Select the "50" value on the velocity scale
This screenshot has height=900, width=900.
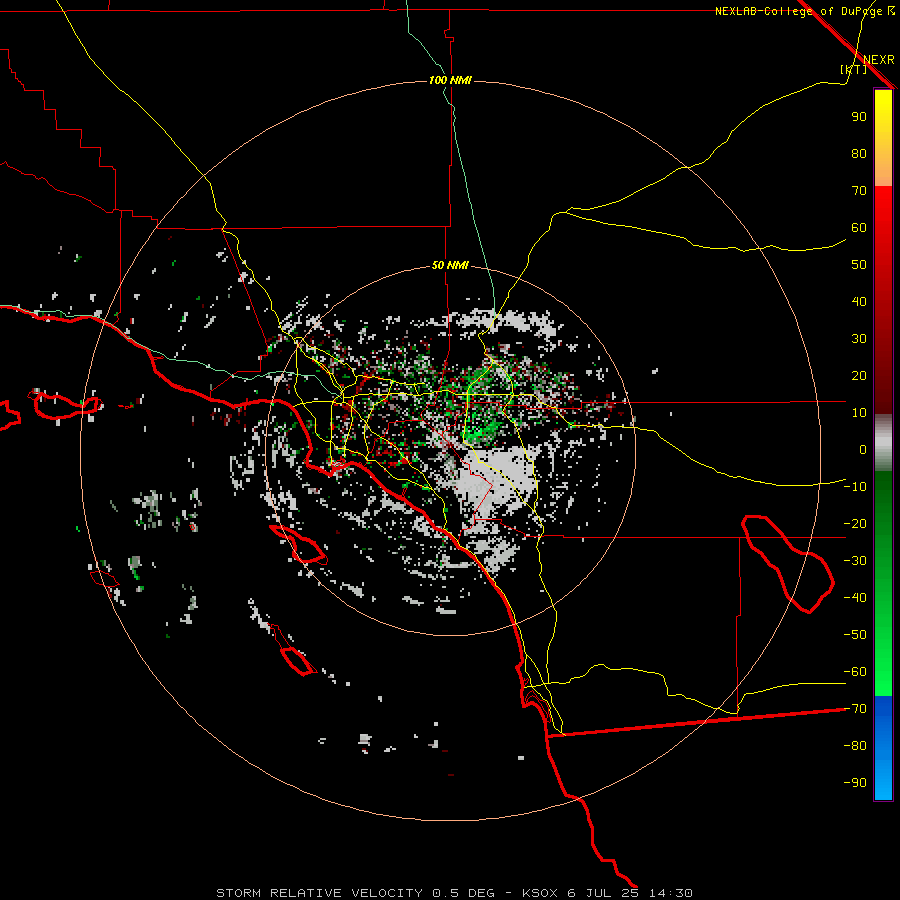[x=859, y=265]
